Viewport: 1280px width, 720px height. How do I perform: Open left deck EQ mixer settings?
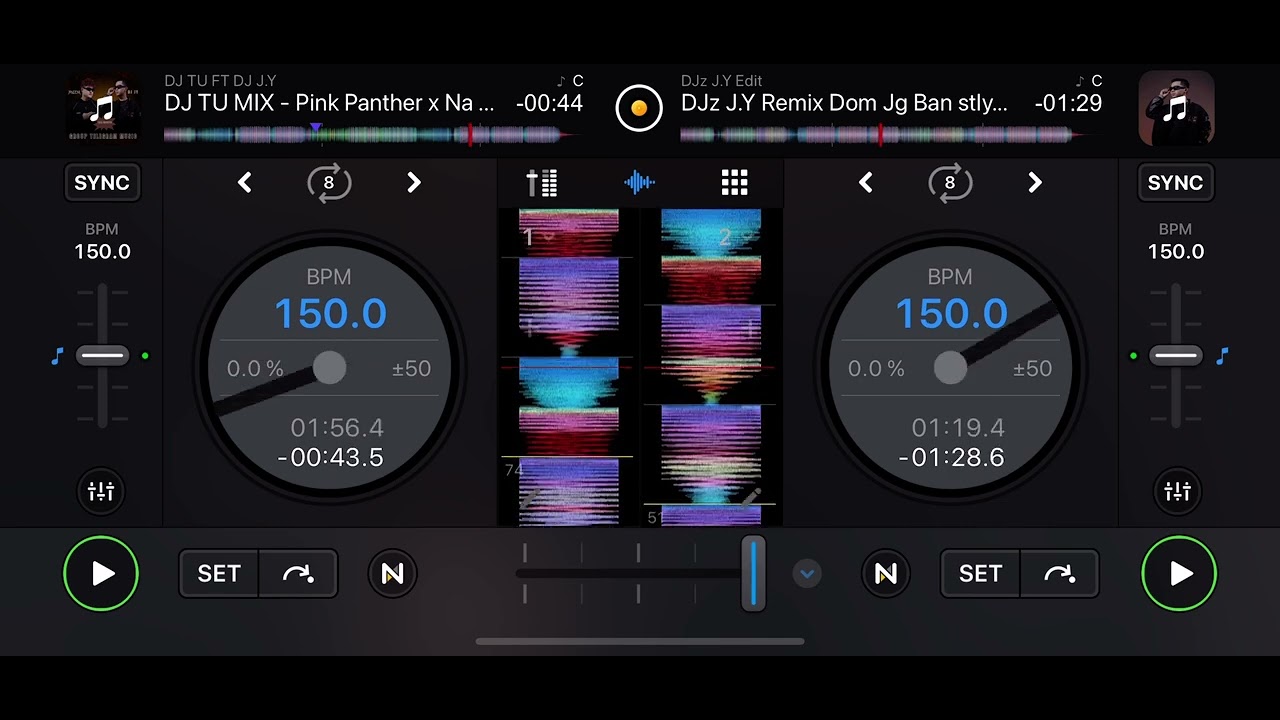[101, 491]
